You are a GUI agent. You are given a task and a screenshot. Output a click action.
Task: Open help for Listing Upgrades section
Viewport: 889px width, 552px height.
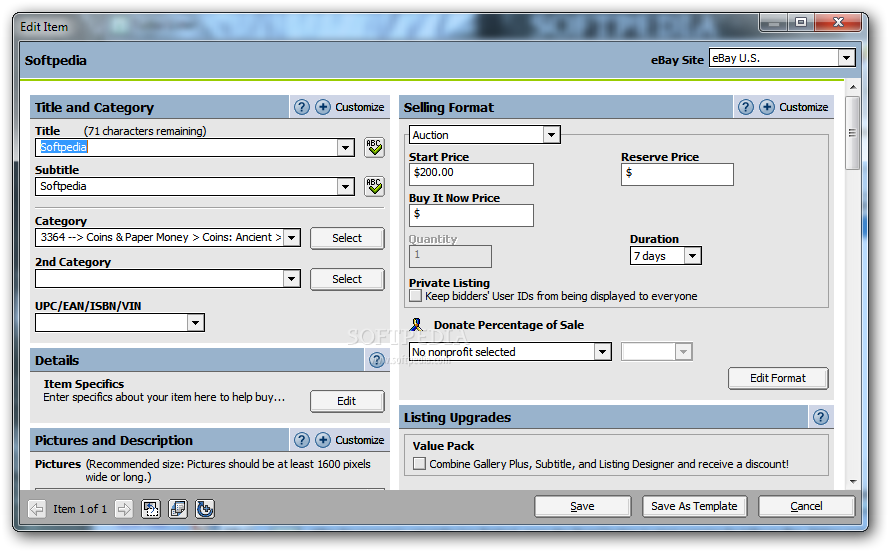(x=820, y=417)
